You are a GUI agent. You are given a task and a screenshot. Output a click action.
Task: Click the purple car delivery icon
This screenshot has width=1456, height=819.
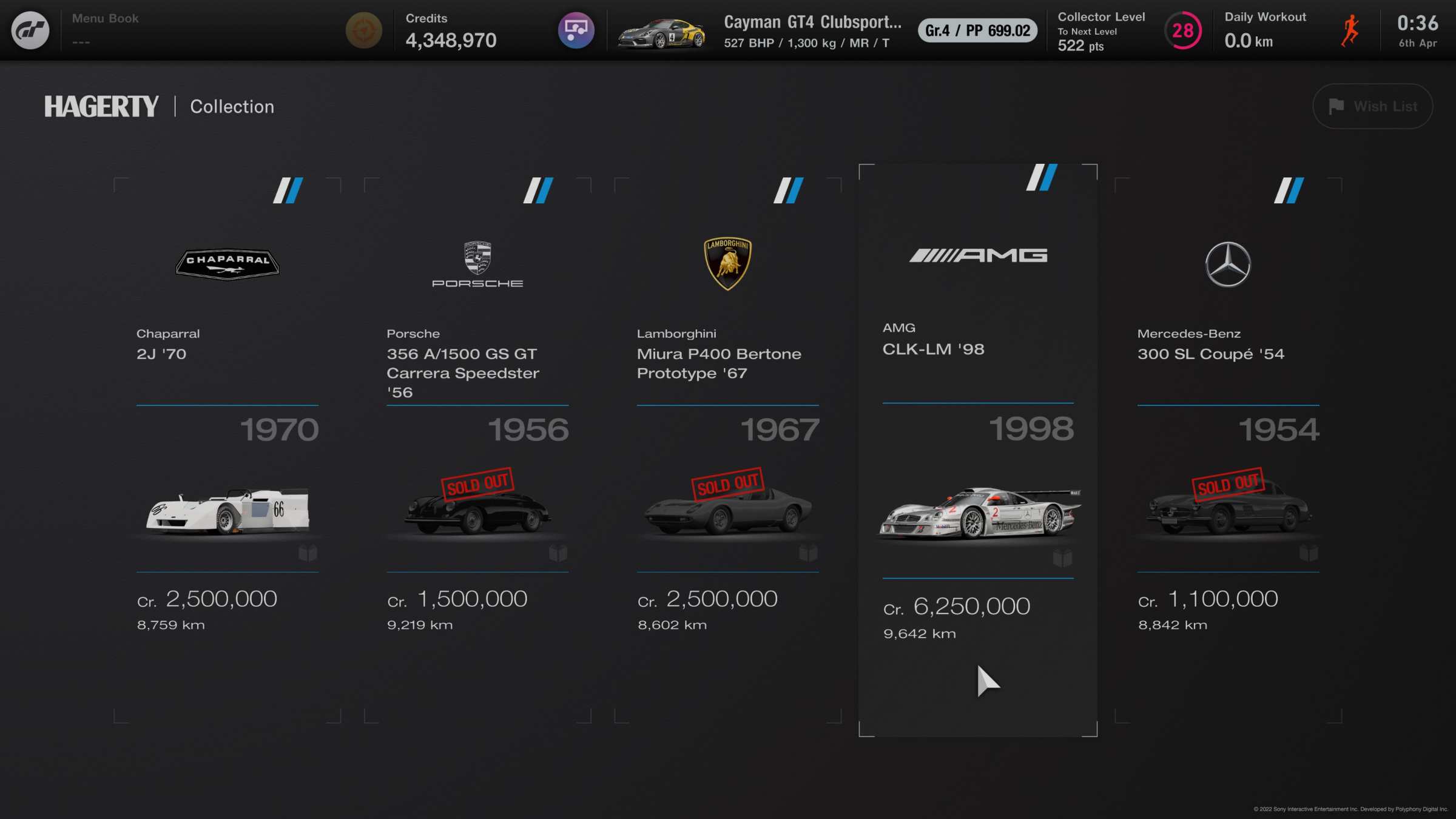pyautogui.click(x=576, y=30)
